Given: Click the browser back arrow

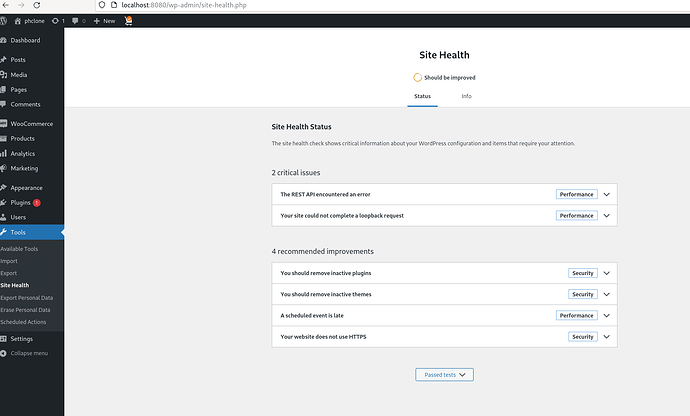Looking at the screenshot, I should 8,6.
